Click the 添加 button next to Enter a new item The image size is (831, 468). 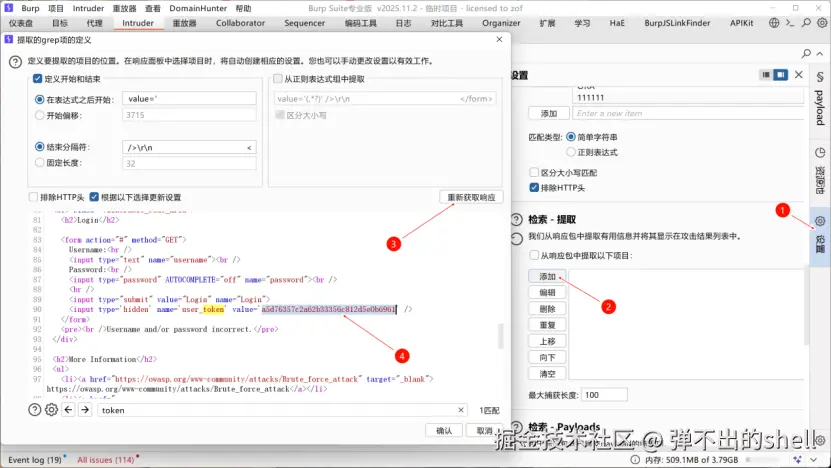pos(549,113)
